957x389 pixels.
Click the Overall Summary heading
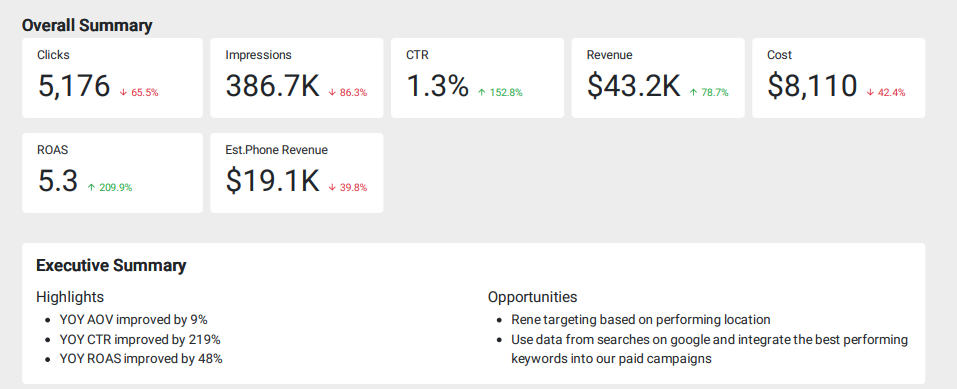pyautogui.click(x=87, y=26)
